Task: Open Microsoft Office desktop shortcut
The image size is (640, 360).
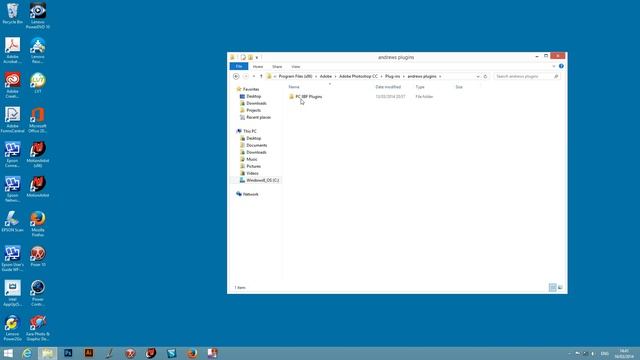Action: 38,120
